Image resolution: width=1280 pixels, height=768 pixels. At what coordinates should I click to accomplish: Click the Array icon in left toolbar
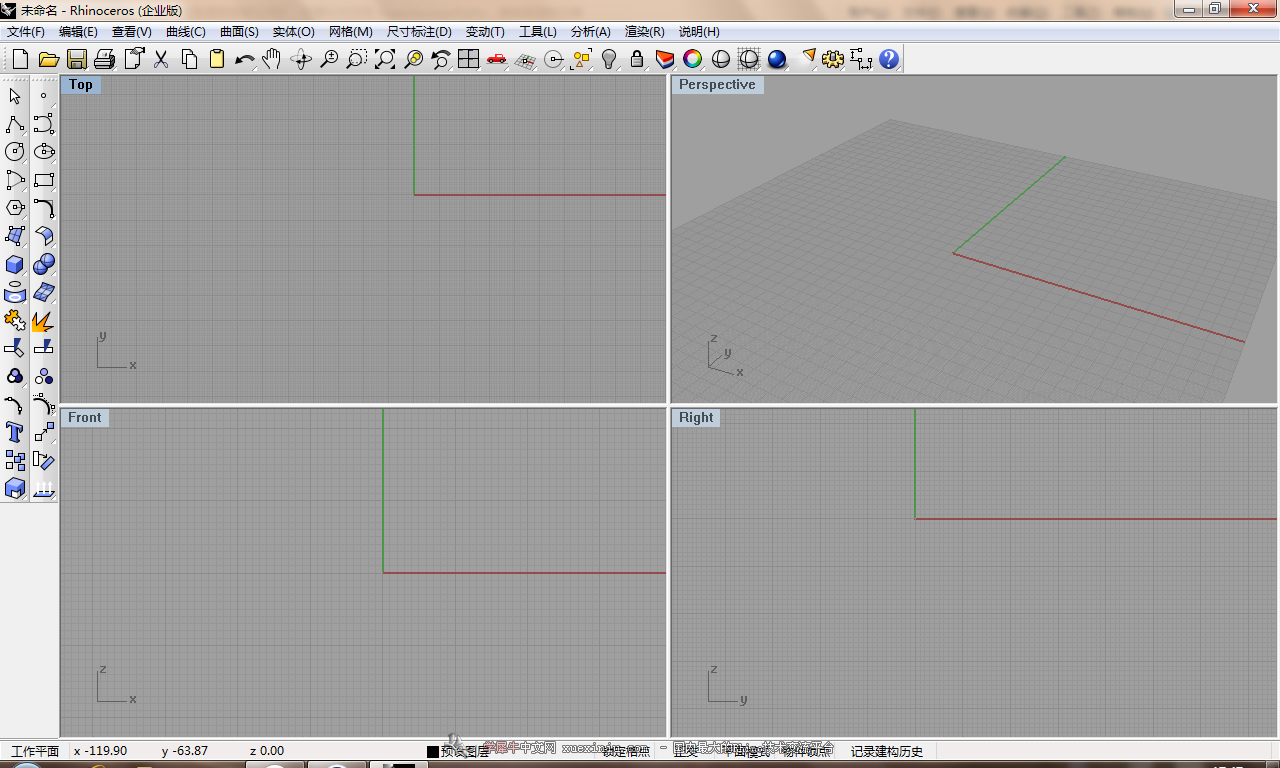point(15,461)
